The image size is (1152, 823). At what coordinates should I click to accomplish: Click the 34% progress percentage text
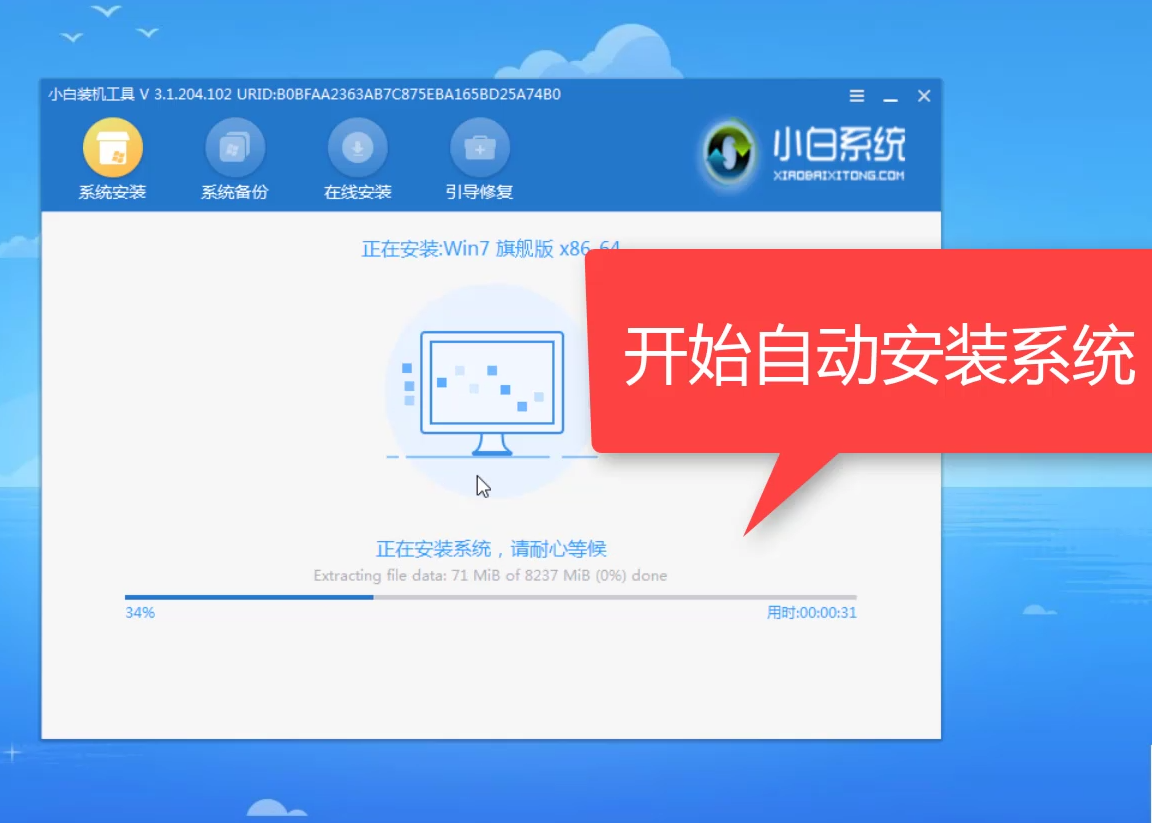click(x=140, y=613)
